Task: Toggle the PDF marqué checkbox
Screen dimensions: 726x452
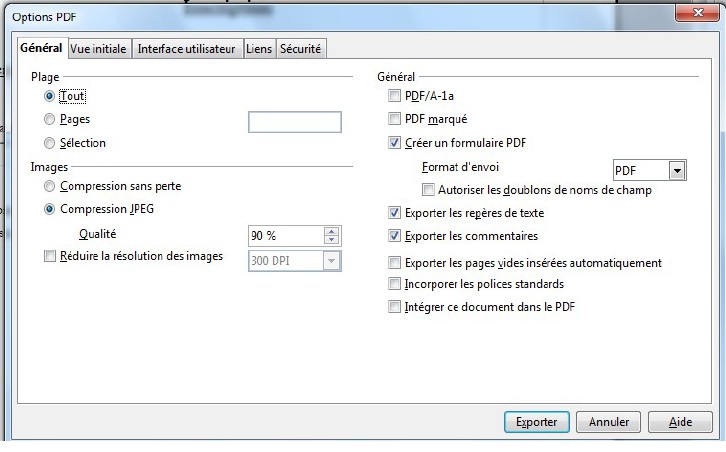Action: click(394, 119)
